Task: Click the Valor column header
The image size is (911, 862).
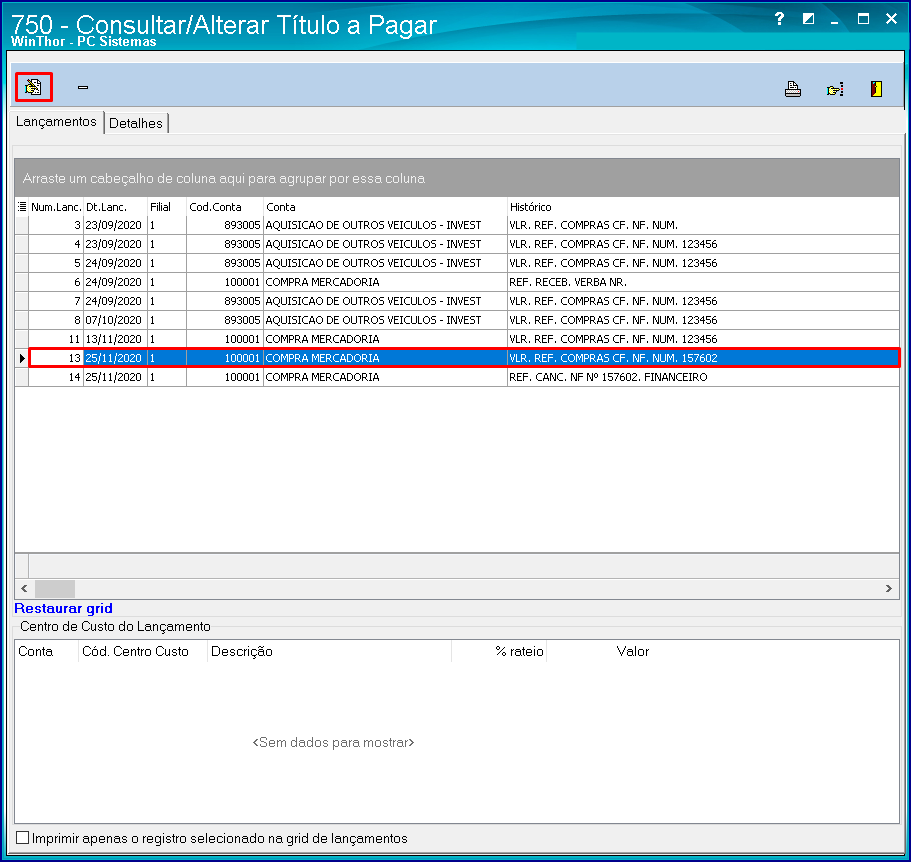Action: click(633, 651)
